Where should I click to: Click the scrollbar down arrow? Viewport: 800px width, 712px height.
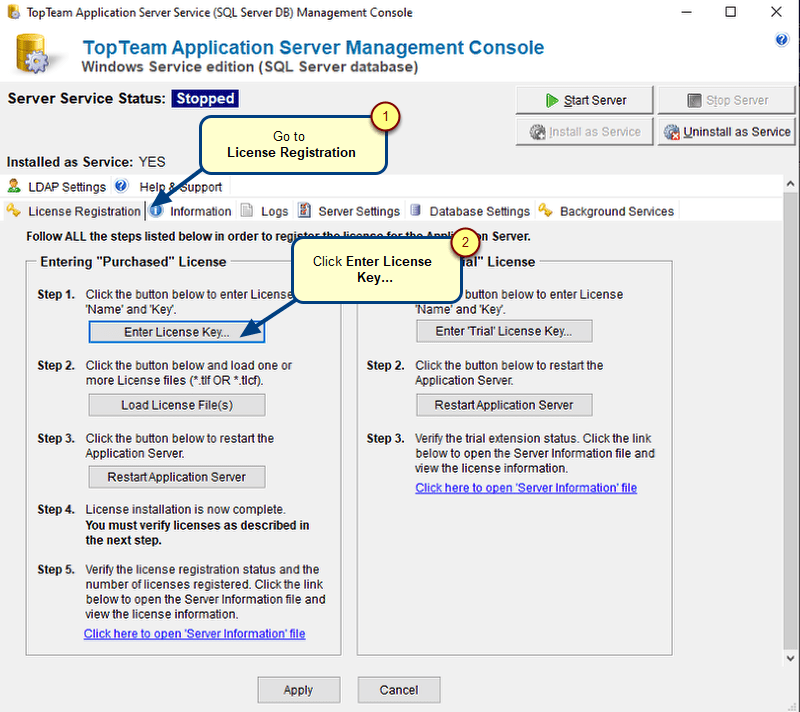pos(790,658)
